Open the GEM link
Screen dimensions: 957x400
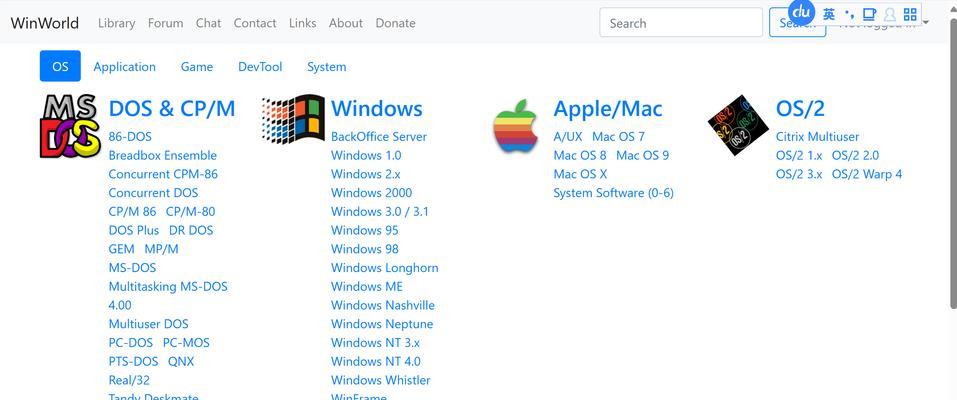121,249
